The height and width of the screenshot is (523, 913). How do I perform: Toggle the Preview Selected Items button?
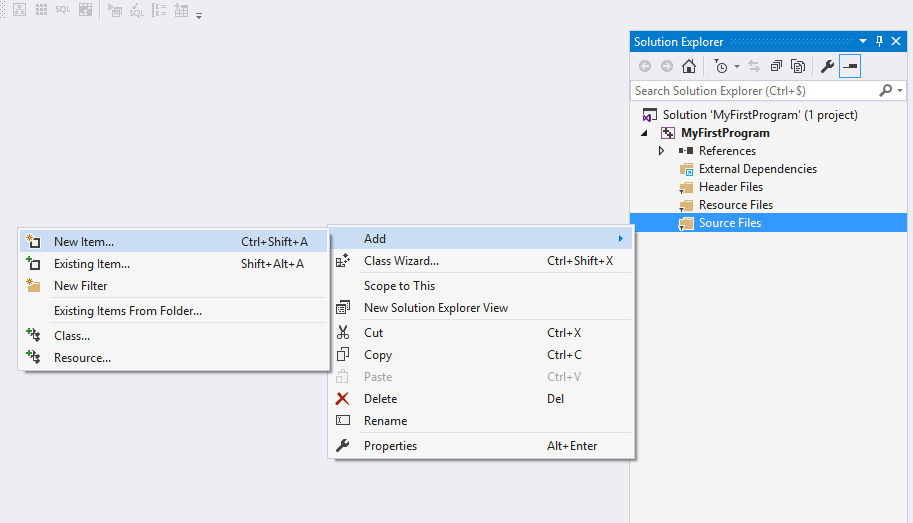[x=850, y=67]
